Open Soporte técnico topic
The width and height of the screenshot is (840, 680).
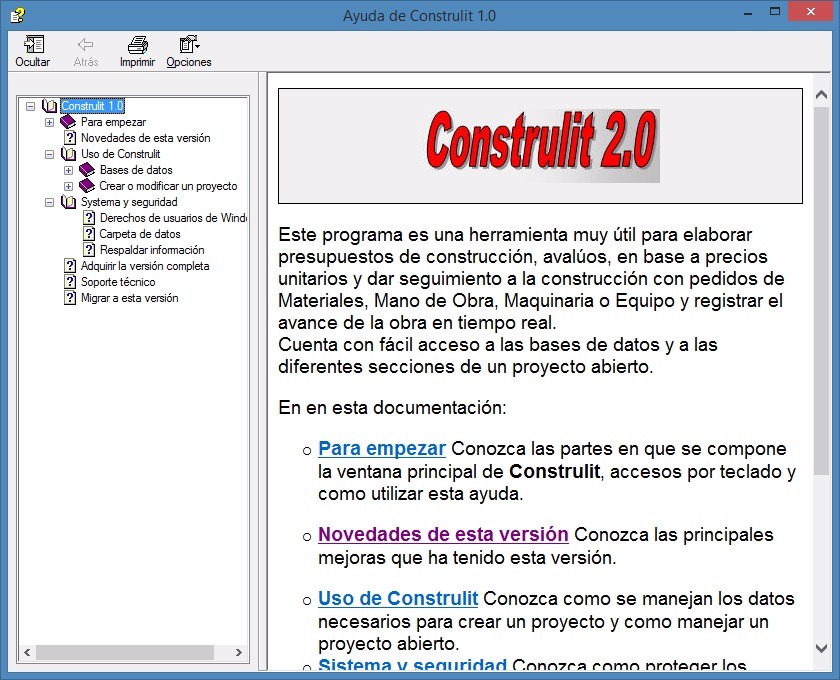[x=118, y=282]
